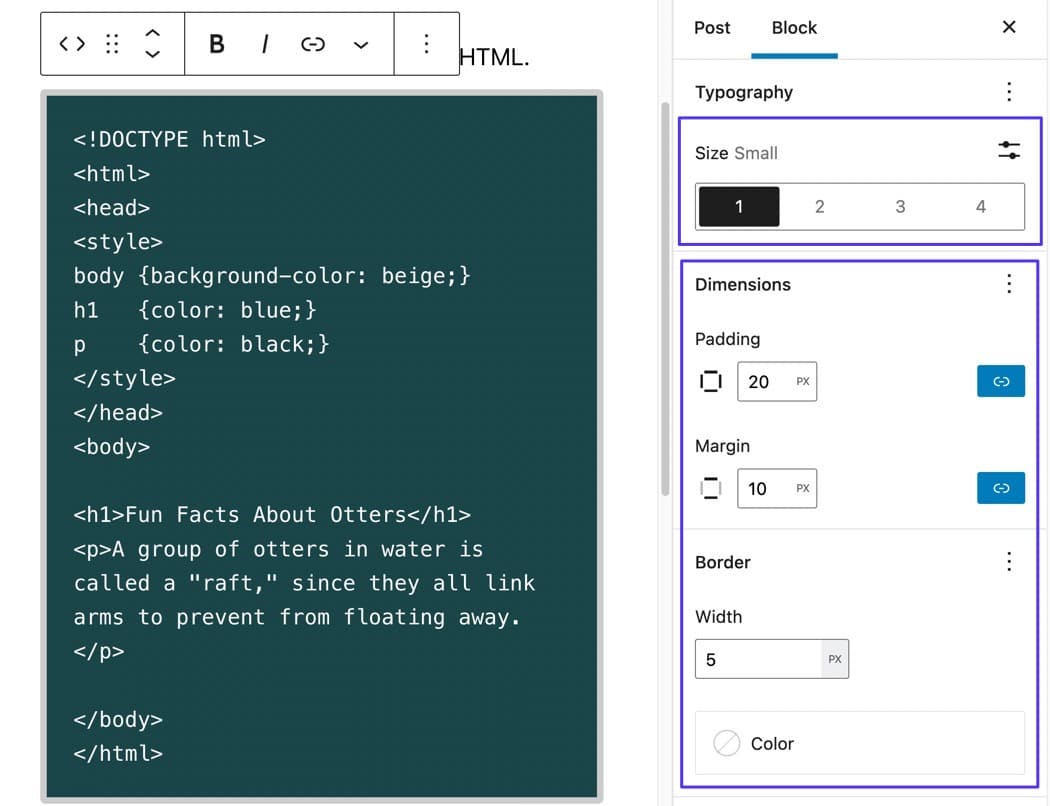Expand the more formatting options chevron
Viewport: 1050px width, 806px height.
pos(361,44)
